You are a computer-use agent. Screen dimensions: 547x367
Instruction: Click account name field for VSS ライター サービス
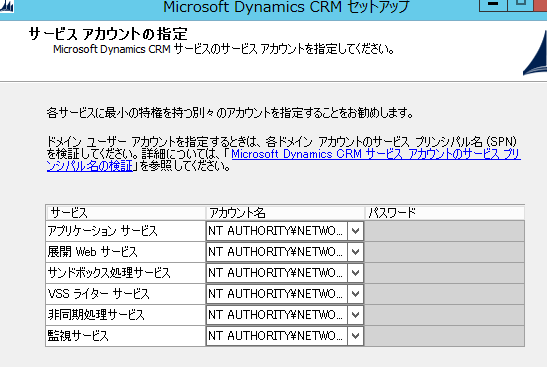pos(277,294)
